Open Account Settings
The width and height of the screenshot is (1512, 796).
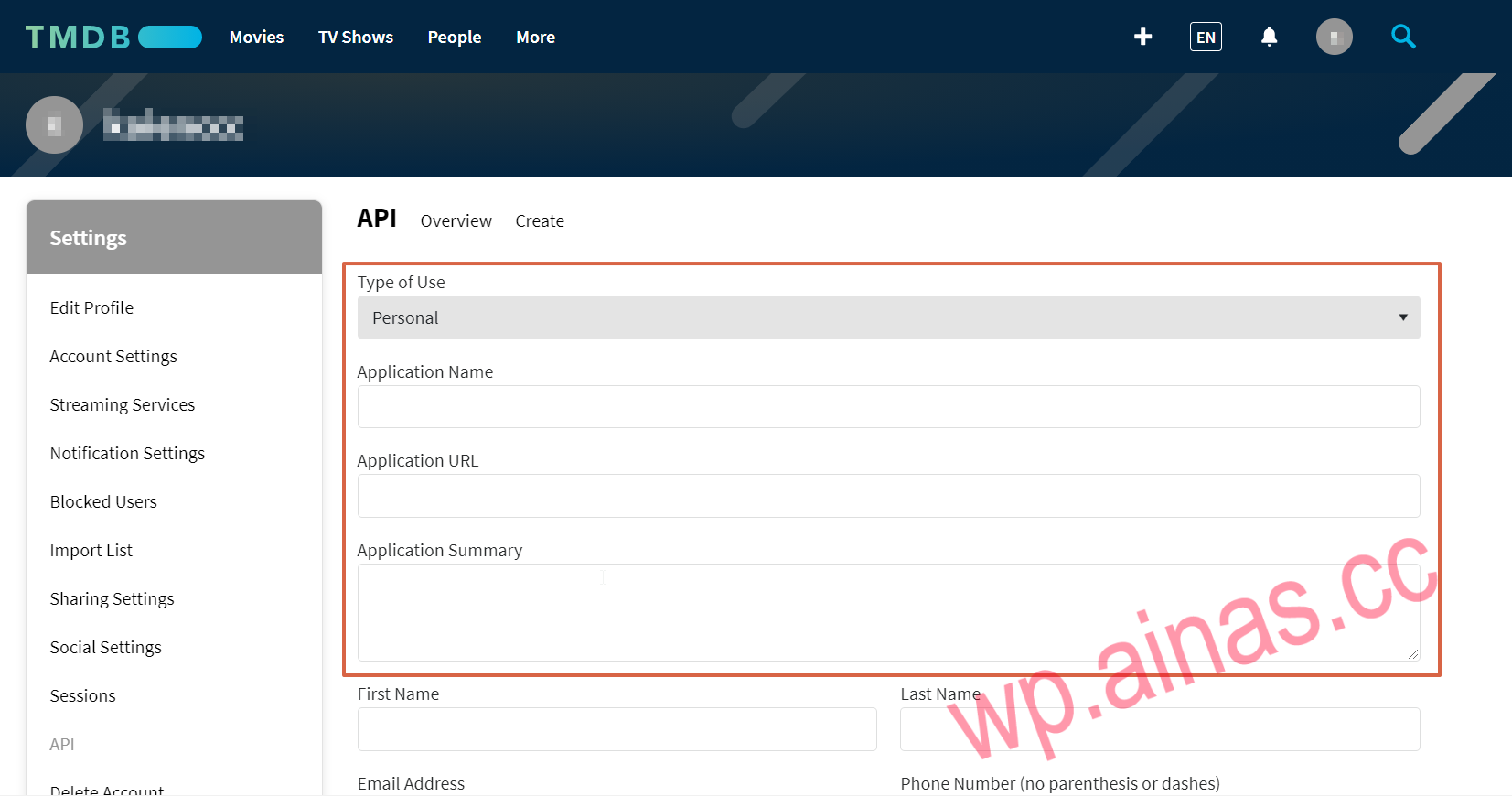coord(113,357)
